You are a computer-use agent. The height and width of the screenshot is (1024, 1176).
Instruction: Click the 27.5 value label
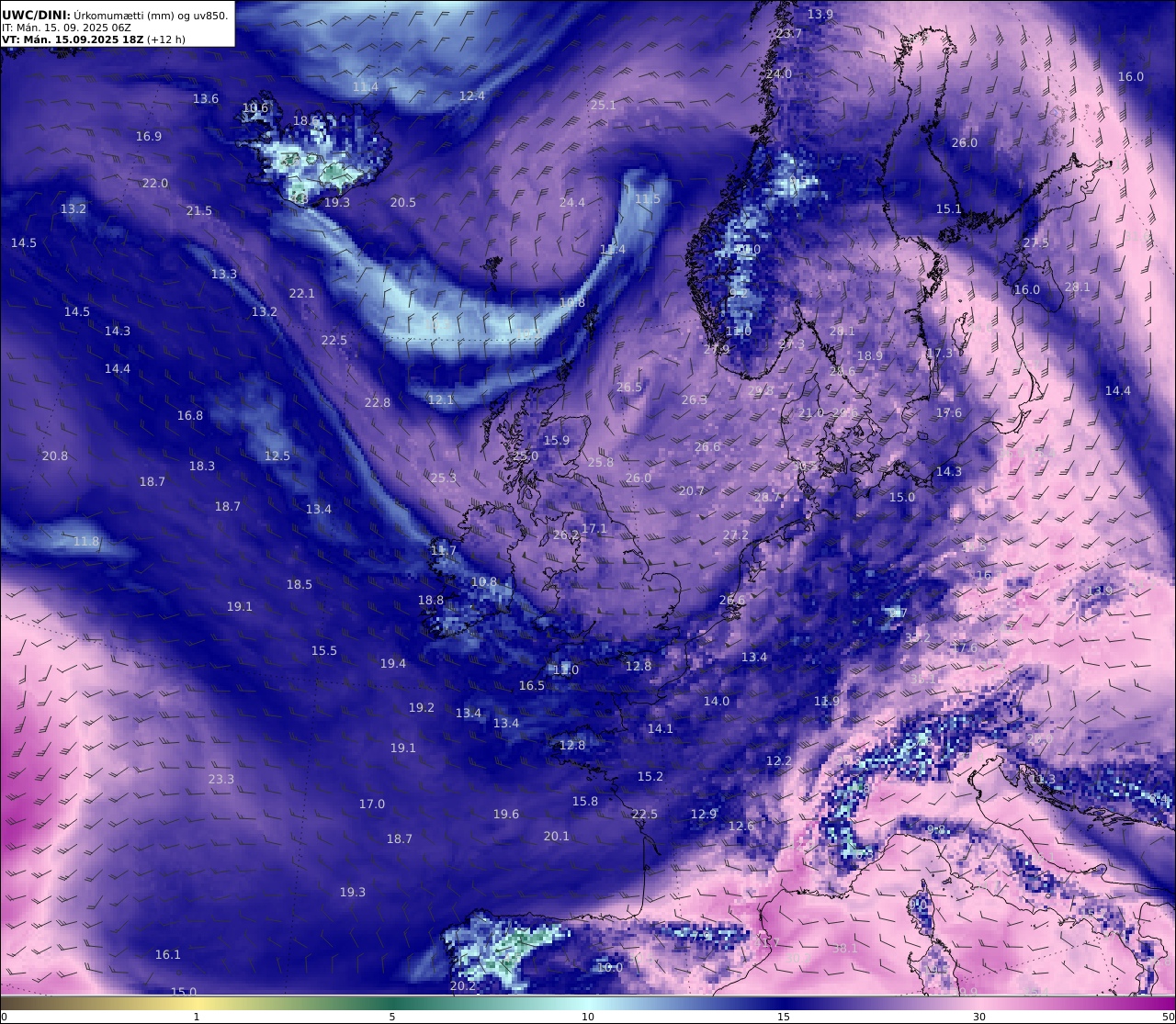pos(1035,242)
